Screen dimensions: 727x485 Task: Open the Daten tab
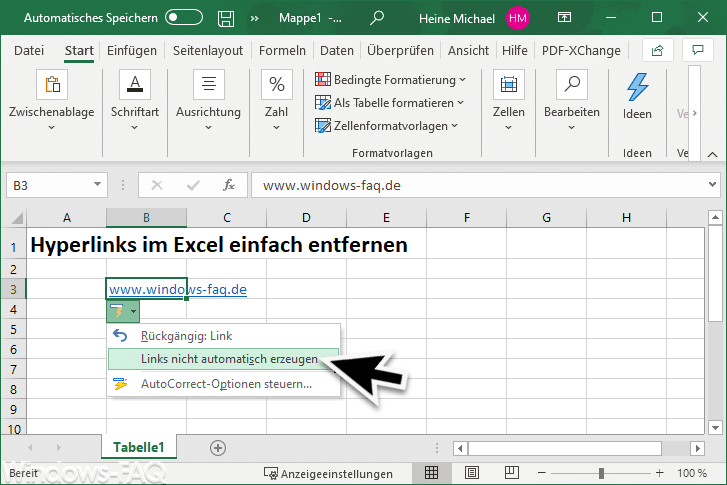(x=337, y=51)
